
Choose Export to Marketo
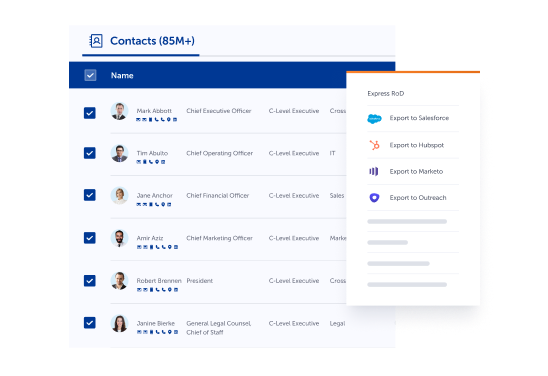click(416, 171)
